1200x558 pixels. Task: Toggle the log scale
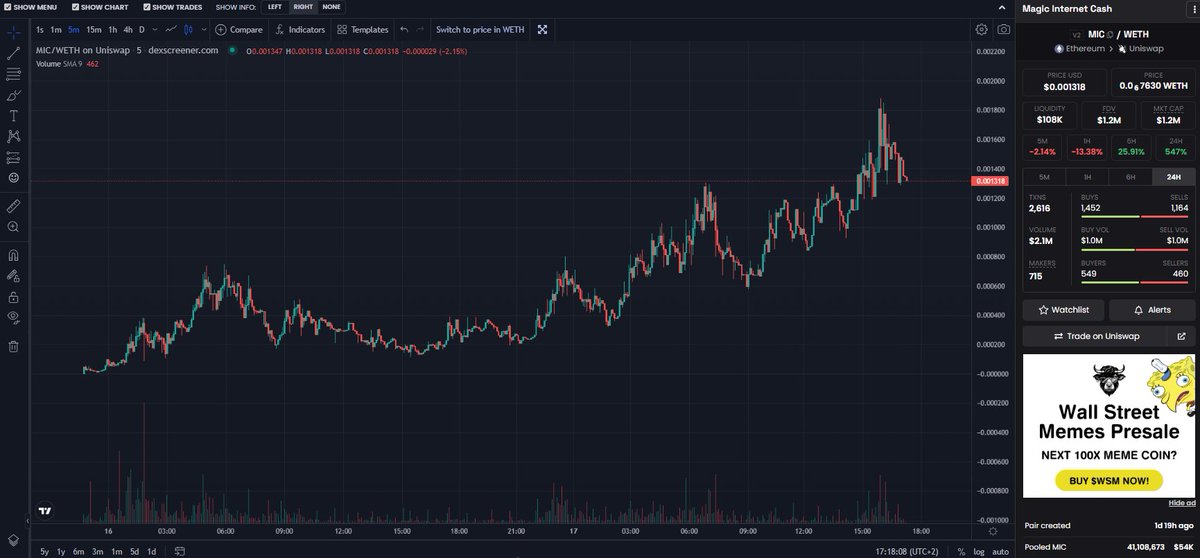point(978,551)
